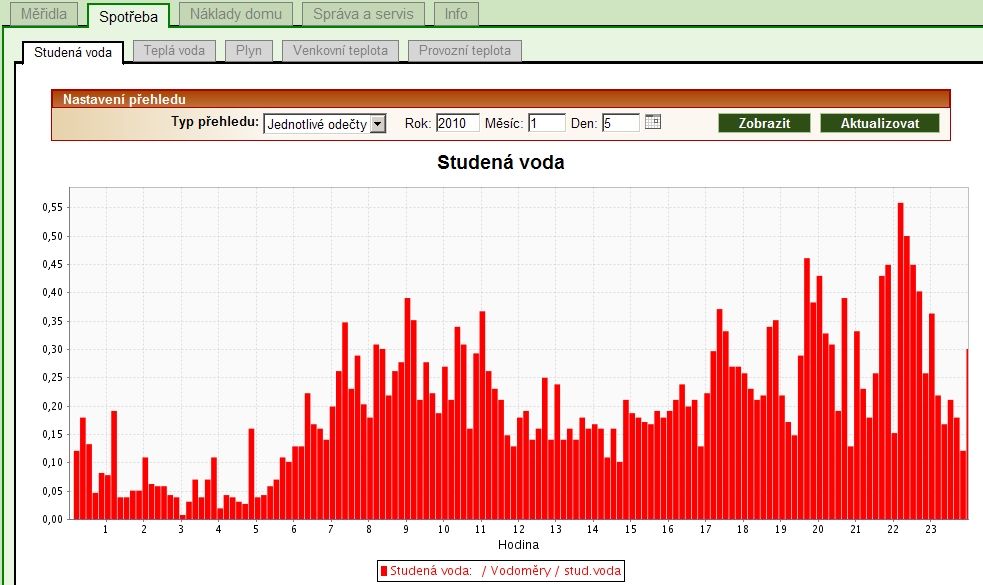Viewport: 983px width, 585px height.
Task: Click the tallest bar after hour 22
Action: click(900, 361)
